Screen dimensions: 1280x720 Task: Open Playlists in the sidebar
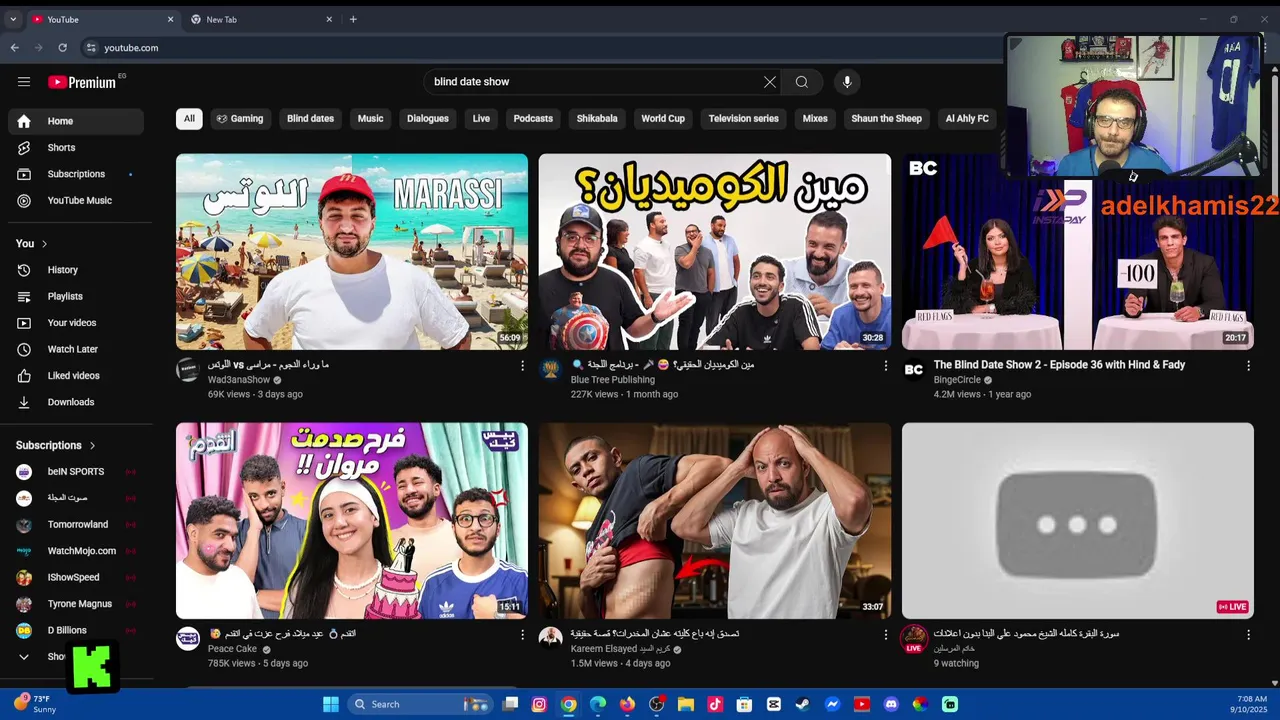pos(76,297)
